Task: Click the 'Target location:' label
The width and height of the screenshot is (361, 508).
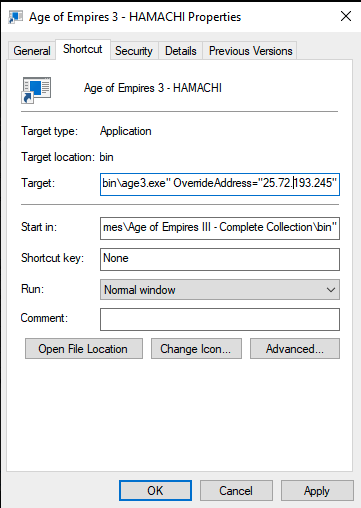Action: pos(58,157)
